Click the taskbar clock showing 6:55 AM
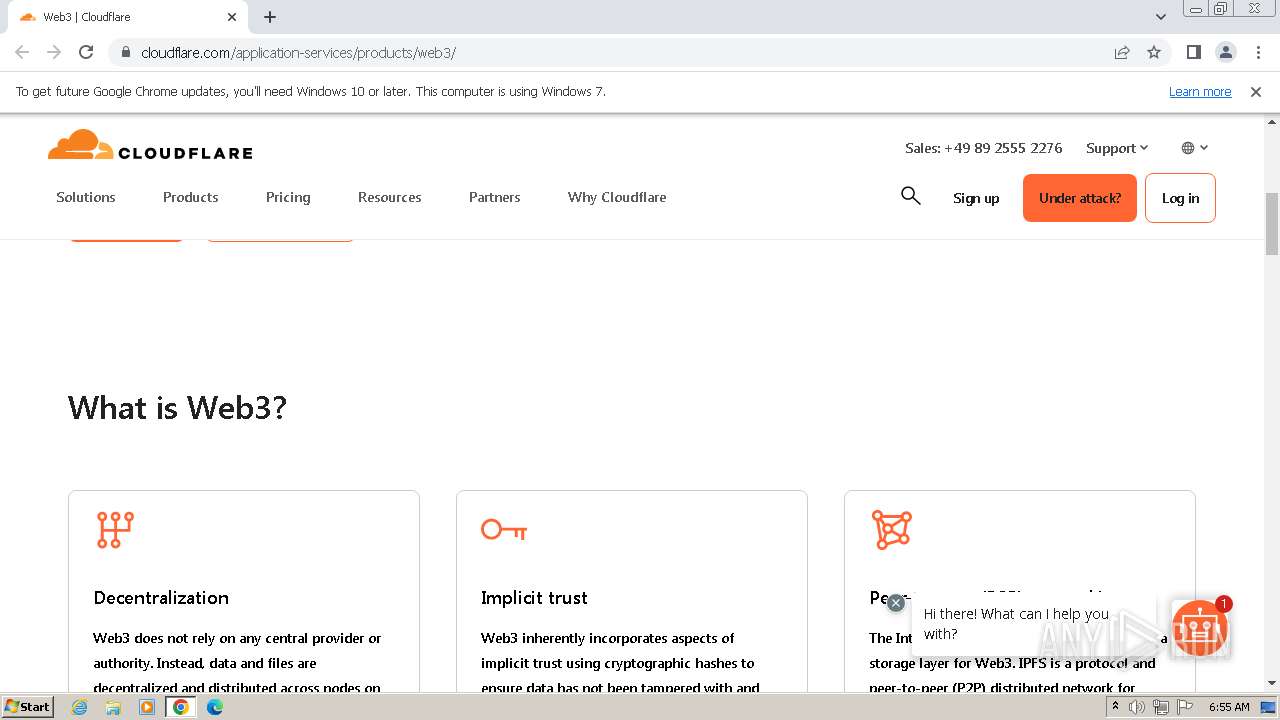This screenshot has width=1280, height=720. [x=1229, y=707]
